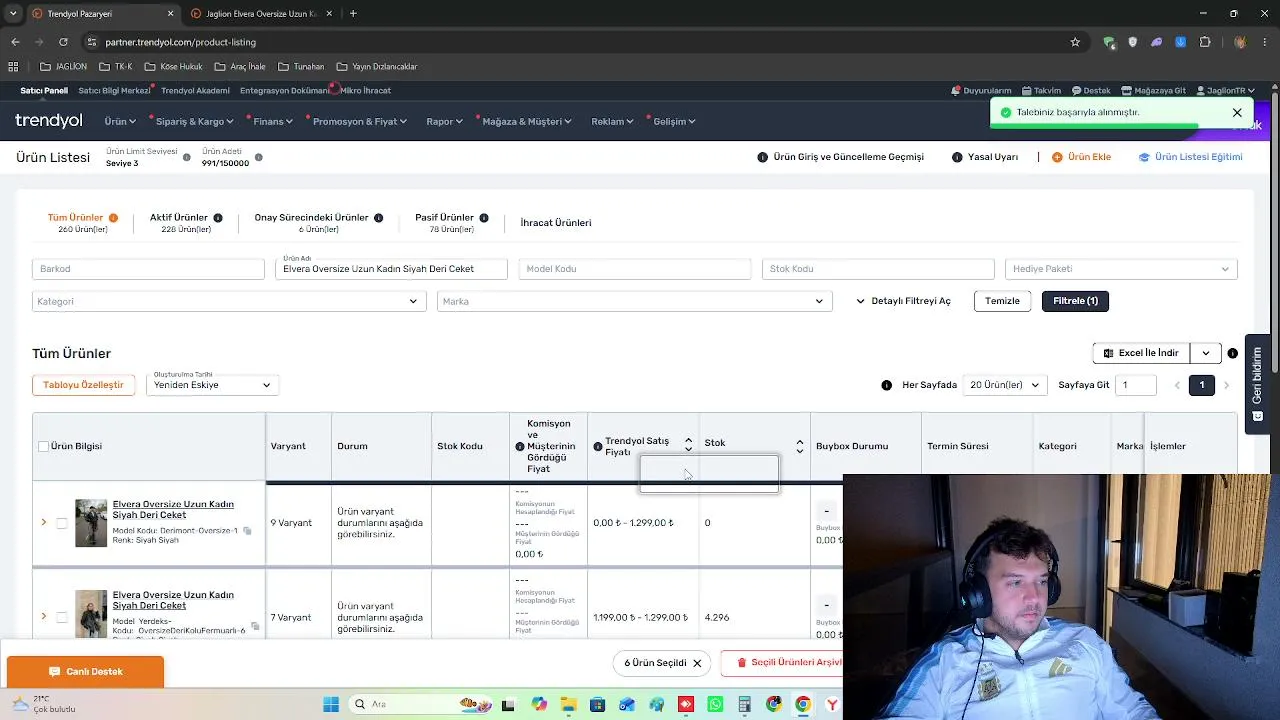Switch to İhracat Ürünleri tab
This screenshot has width=1280, height=720.
556,223
